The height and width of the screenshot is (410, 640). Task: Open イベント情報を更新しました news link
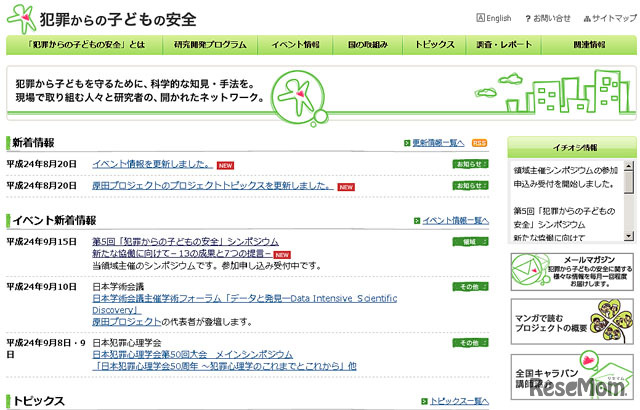[x=152, y=164]
